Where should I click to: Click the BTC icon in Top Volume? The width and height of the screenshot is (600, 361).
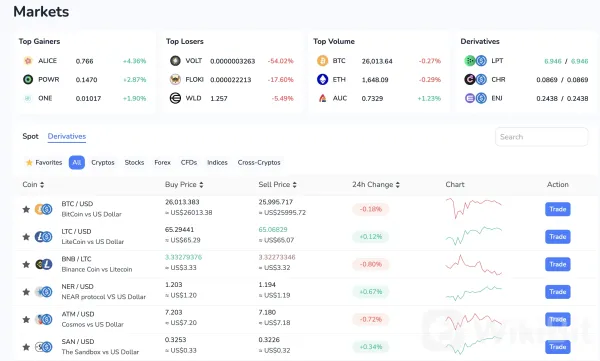323,60
